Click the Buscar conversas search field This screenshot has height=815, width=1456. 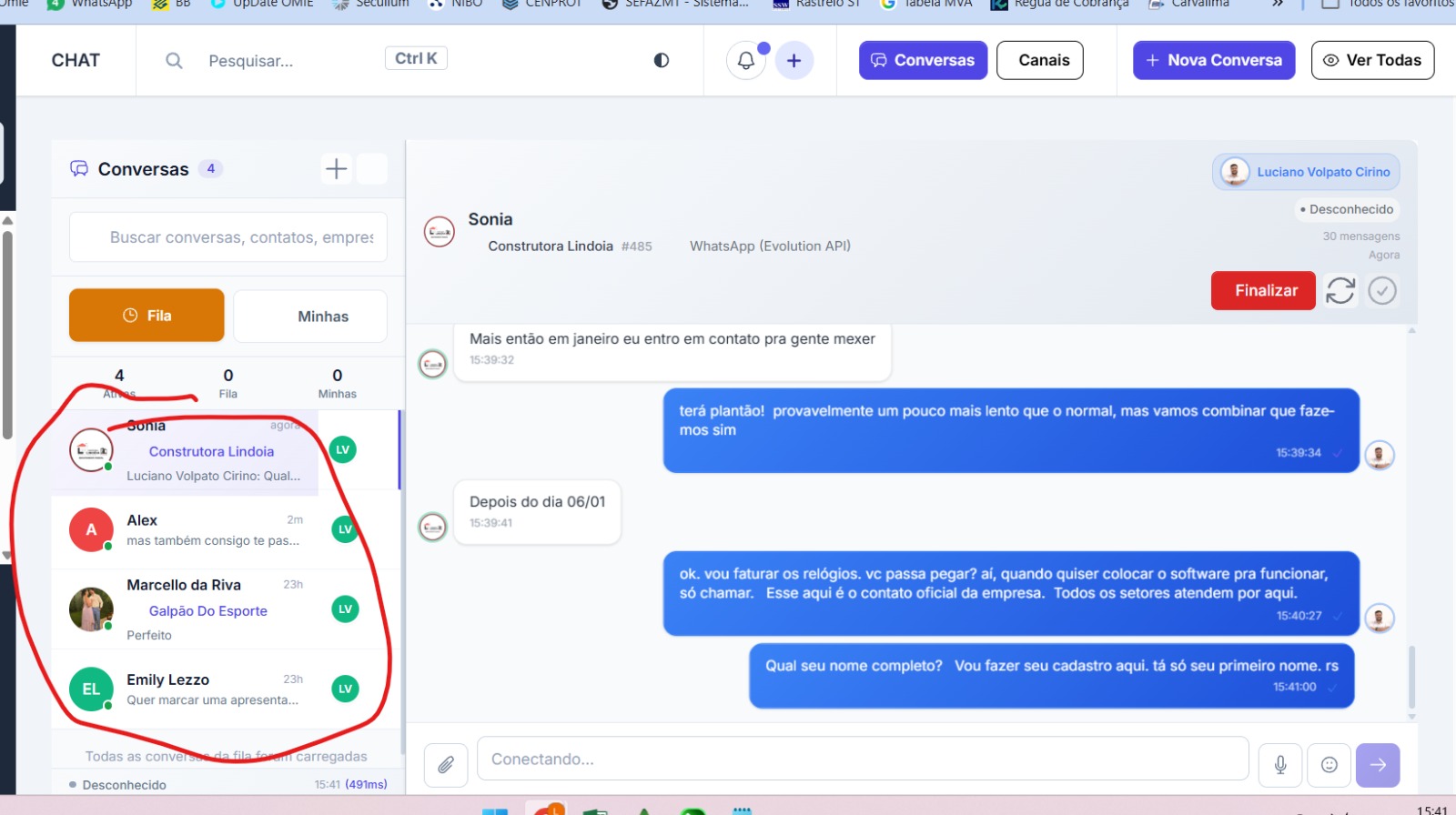228,237
